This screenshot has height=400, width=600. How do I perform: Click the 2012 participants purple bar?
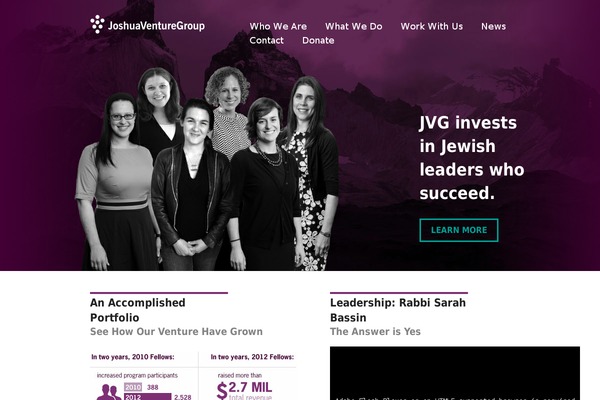click(x=147, y=397)
